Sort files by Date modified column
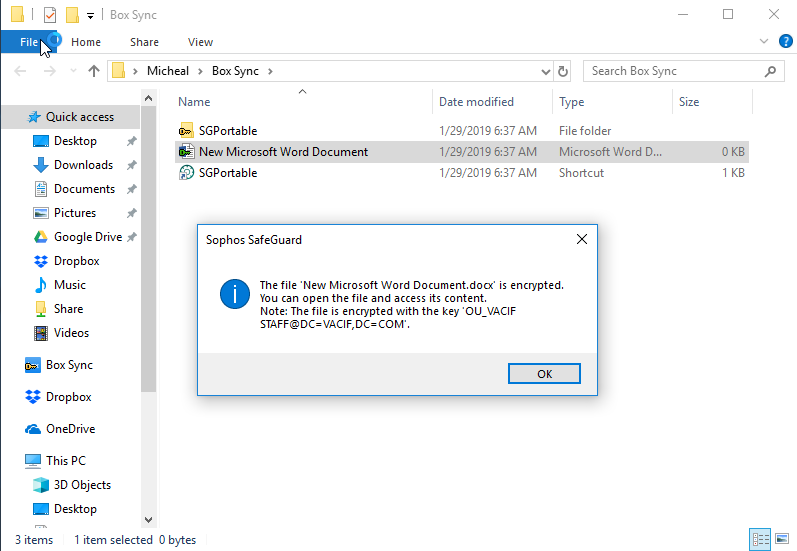The image size is (797, 551). 476,102
